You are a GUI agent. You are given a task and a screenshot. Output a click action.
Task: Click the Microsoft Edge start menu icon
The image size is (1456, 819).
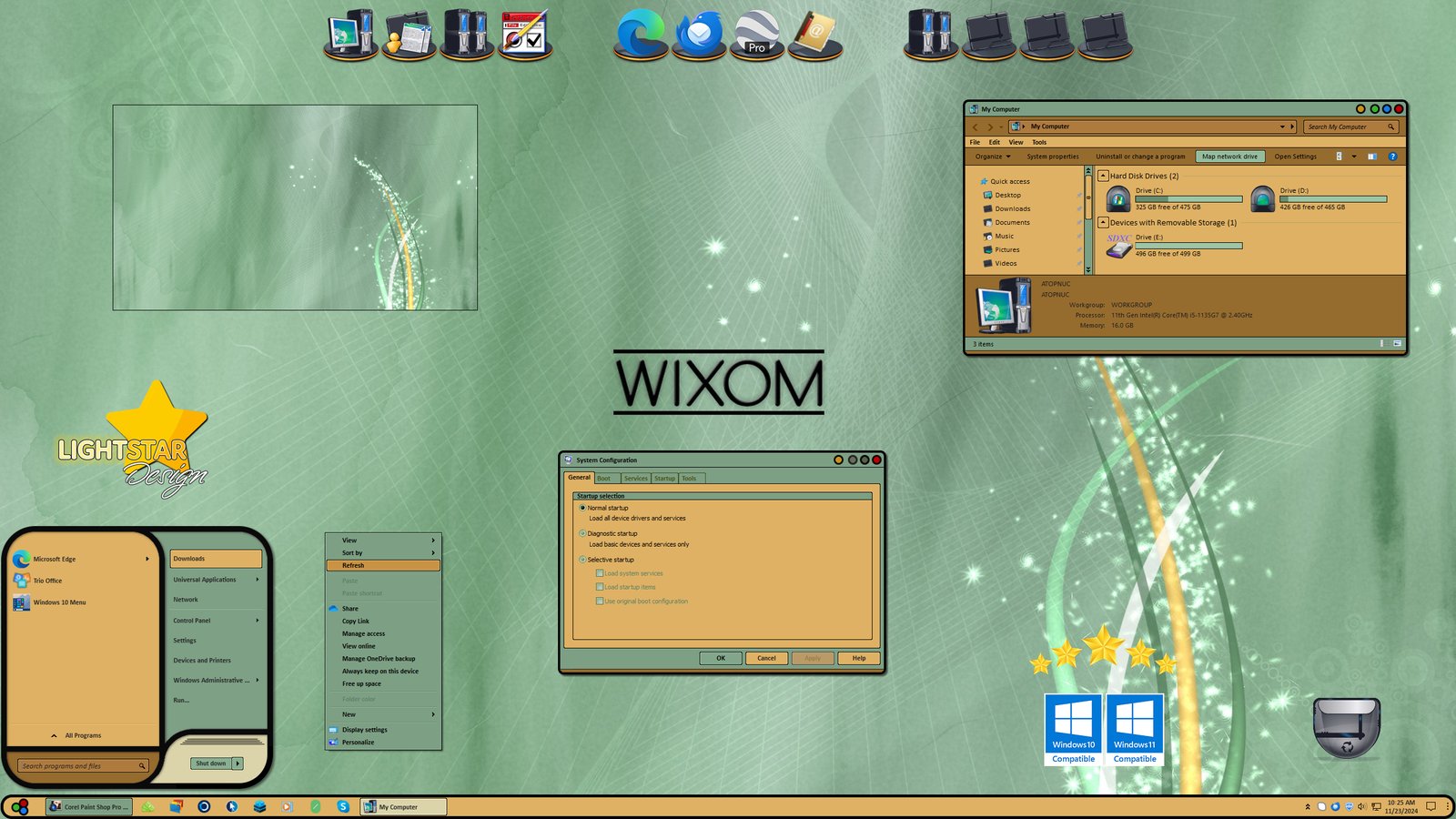coord(21,559)
